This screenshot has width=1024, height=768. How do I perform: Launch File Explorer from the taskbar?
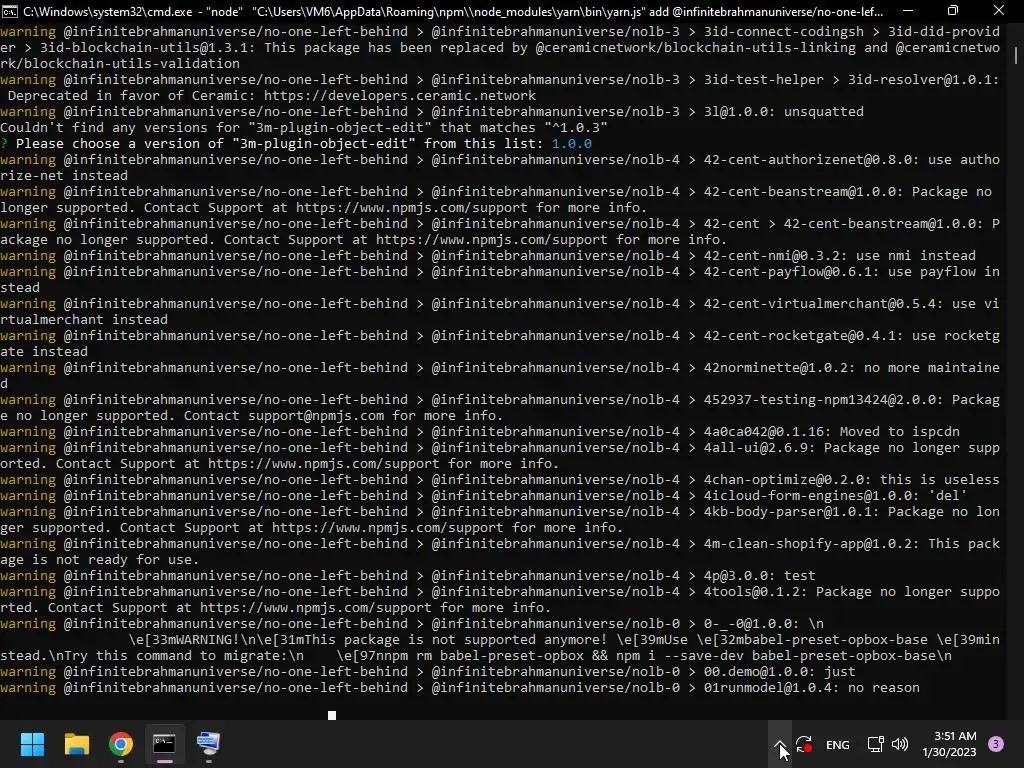pos(76,744)
